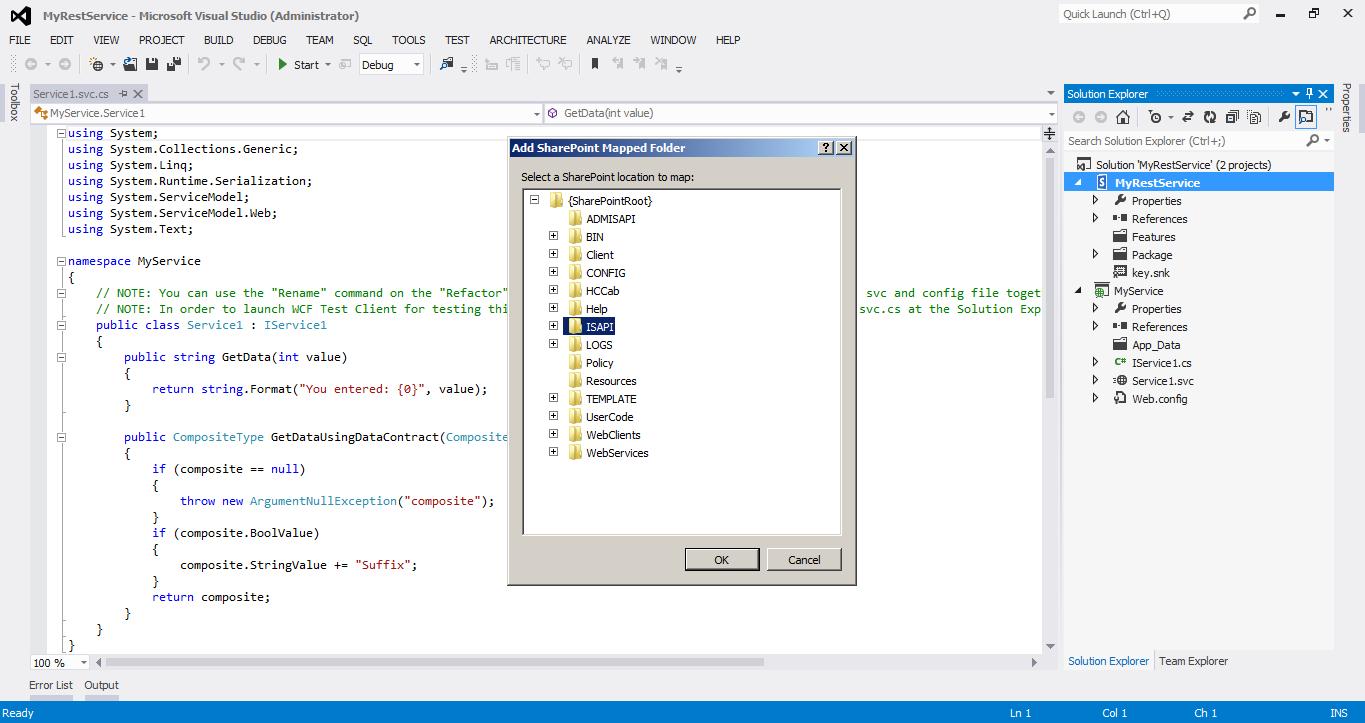Click the Show All Files icon
This screenshot has height=723, width=1365.
click(x=1254, y=118)
